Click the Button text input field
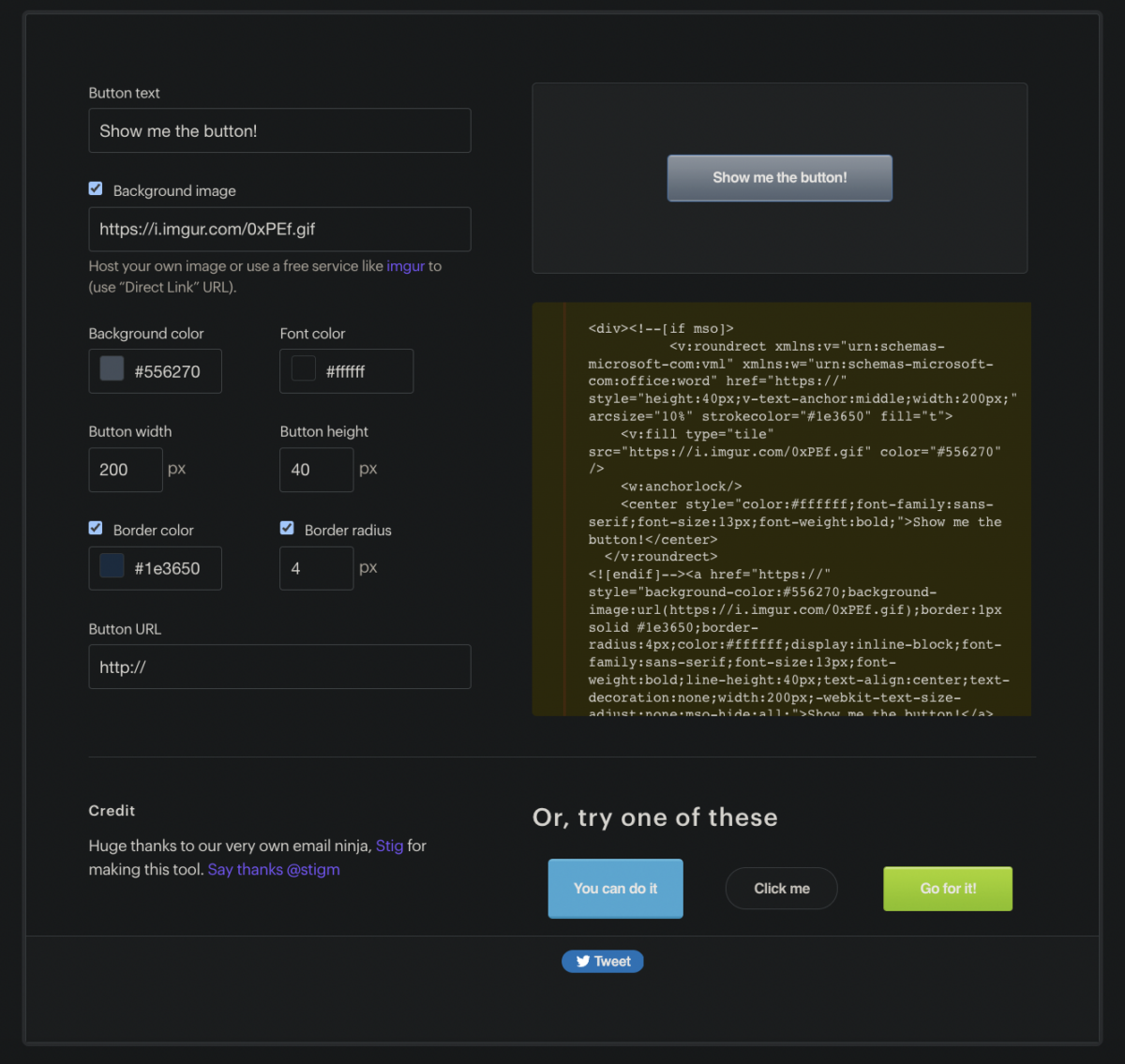Screen dimensions: 1125x1064 [279, 130]
